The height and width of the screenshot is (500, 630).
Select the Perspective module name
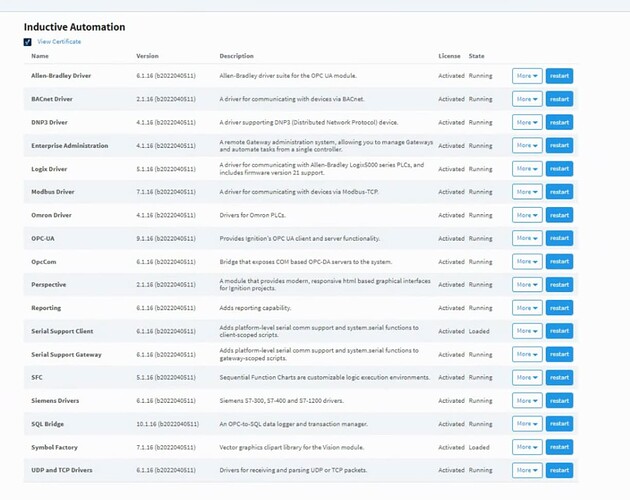49,285
